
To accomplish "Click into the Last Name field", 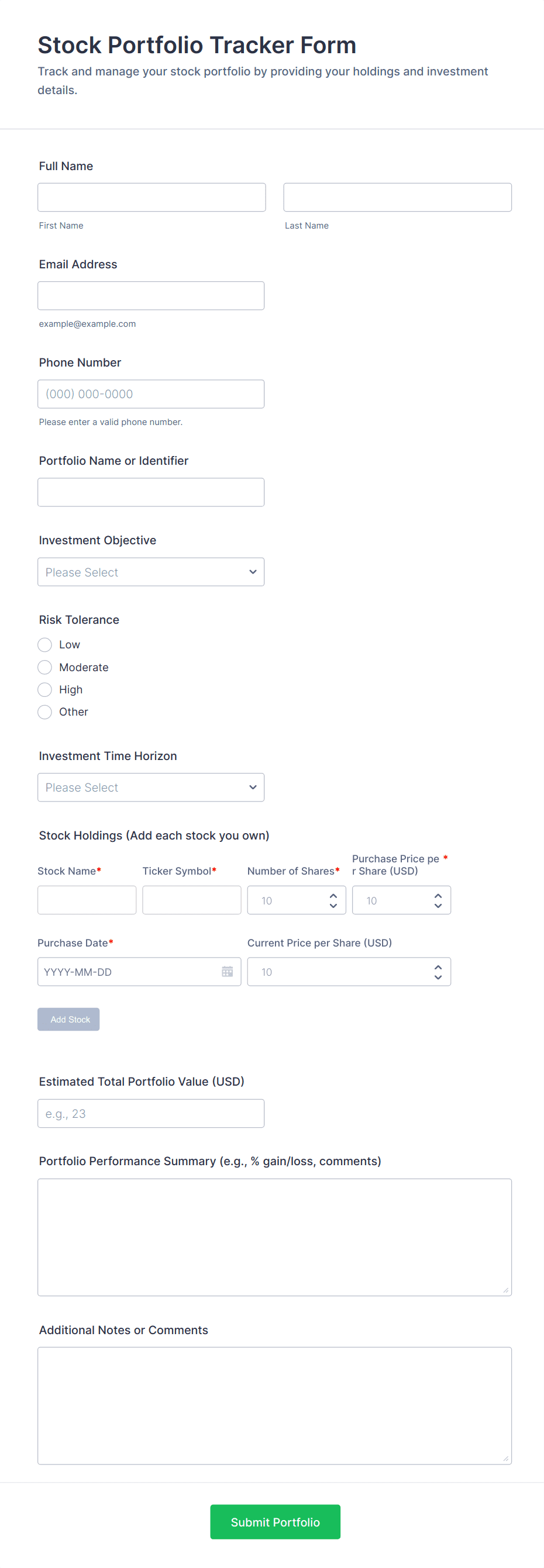I will [397, 197].
